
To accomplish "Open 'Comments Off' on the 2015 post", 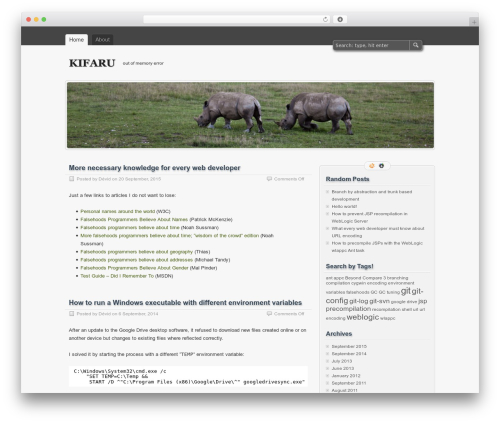I will (289, 179).
